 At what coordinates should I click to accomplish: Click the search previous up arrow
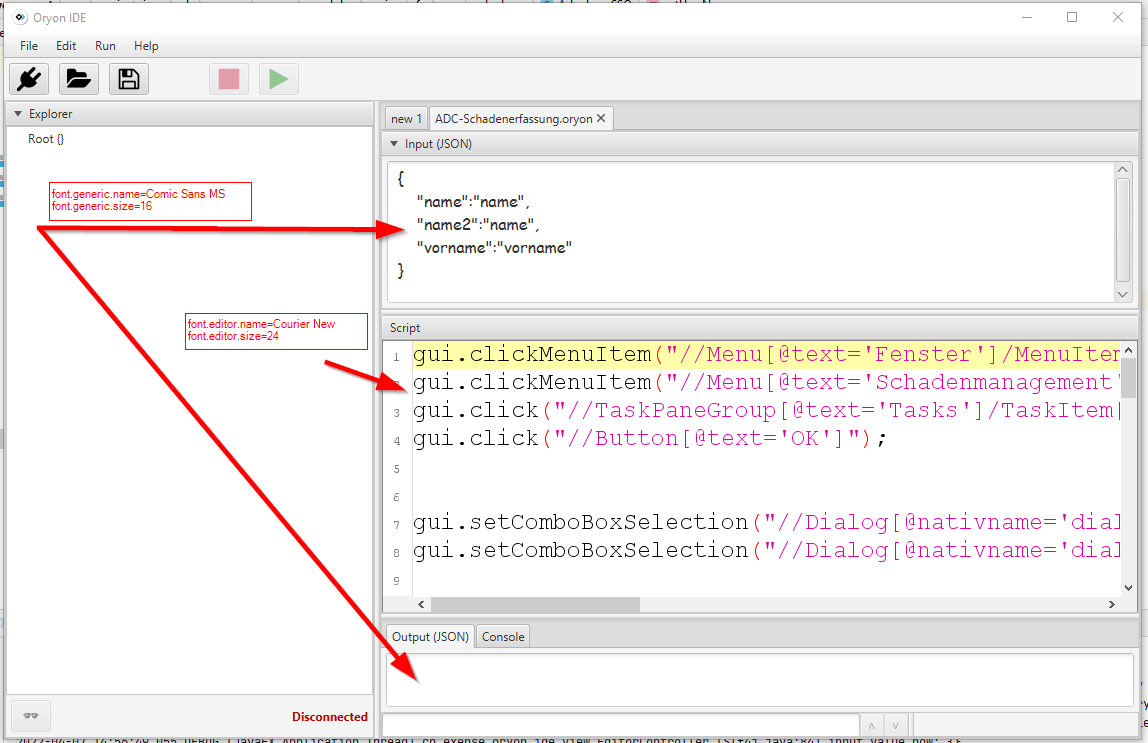[870, 725]
